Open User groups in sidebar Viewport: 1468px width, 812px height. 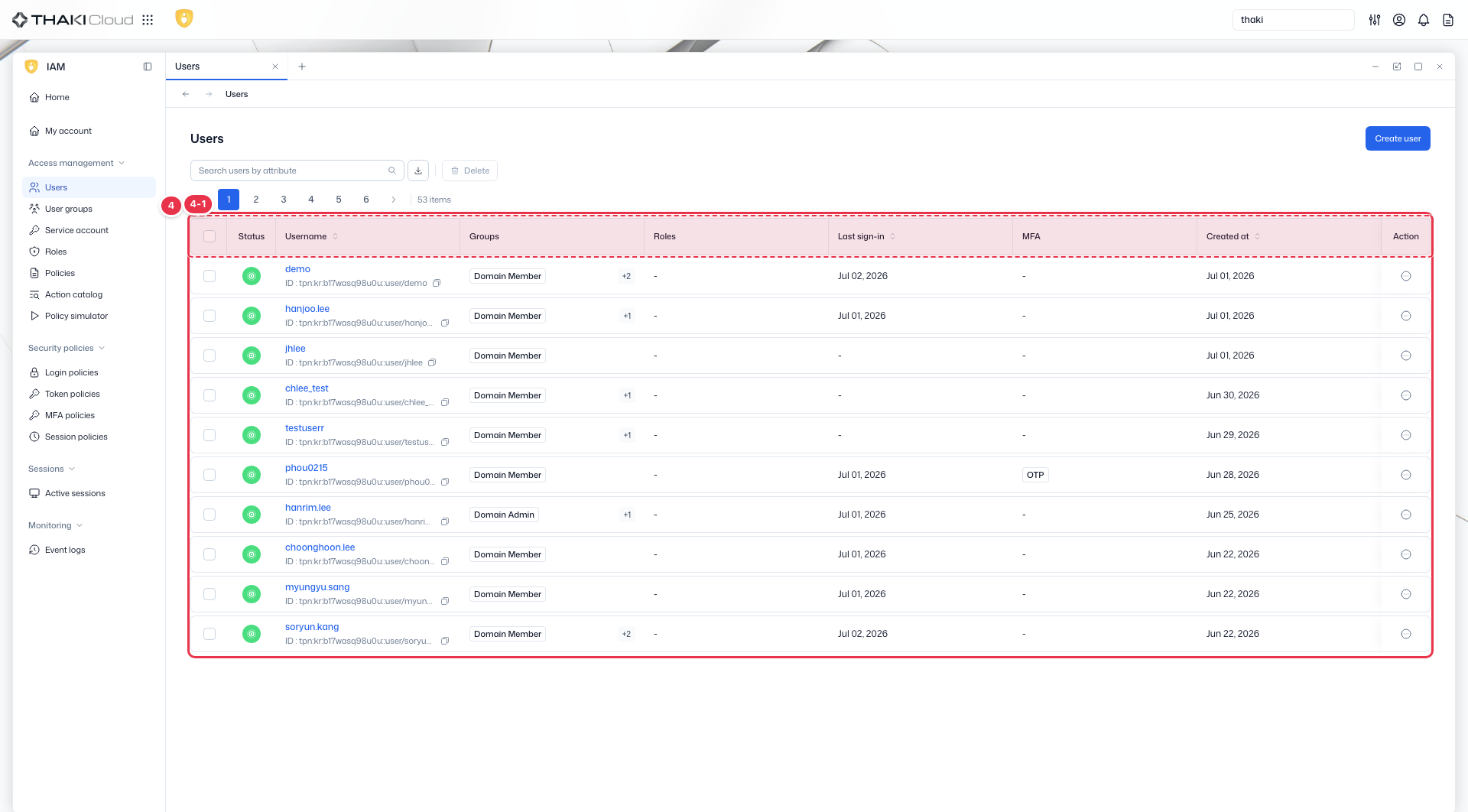(89, 209)
